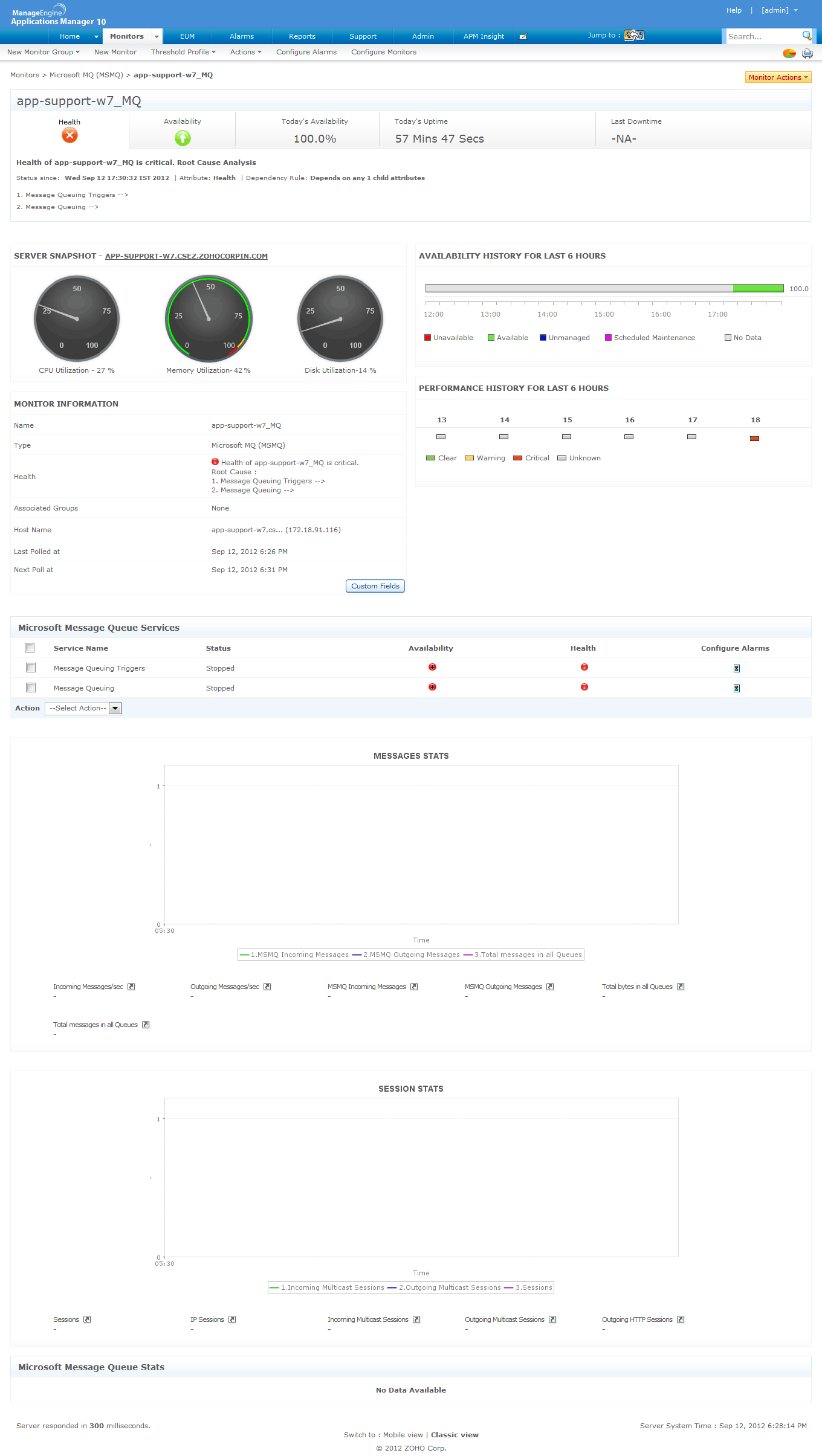Open the Configure Monitors link
This screenshot has width=822, height=1456.
pyautogui.click(x=384, y=52)
